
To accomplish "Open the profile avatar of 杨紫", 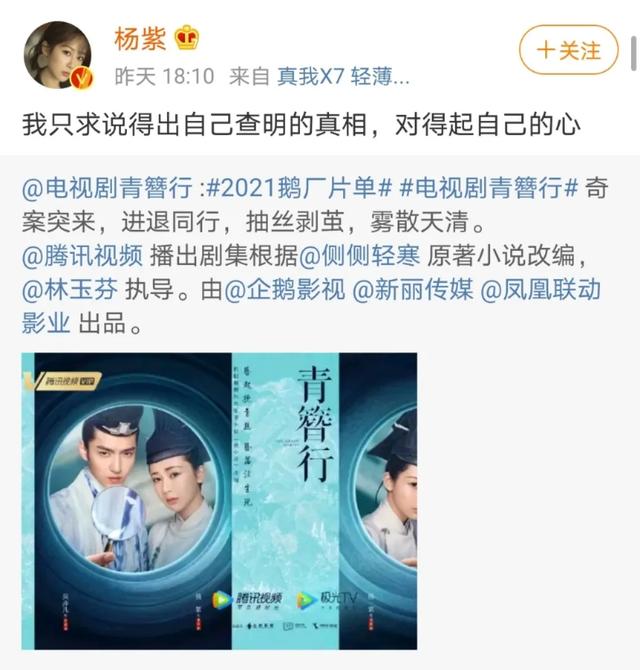I will [57, 54].
